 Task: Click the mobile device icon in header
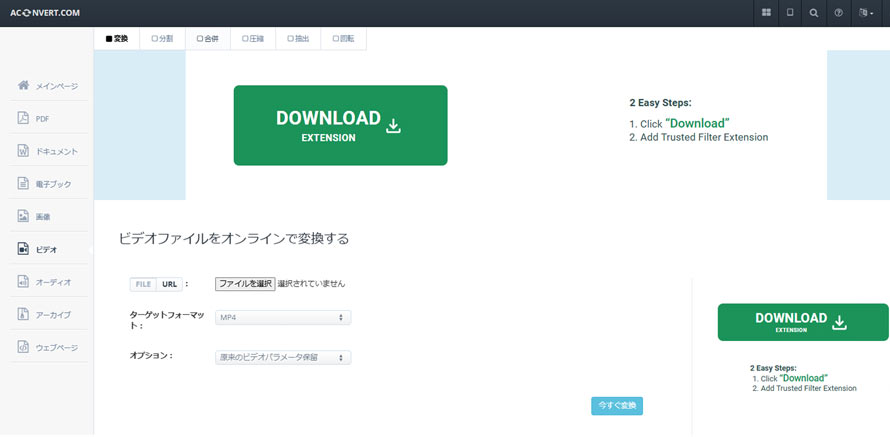(790, 13)
